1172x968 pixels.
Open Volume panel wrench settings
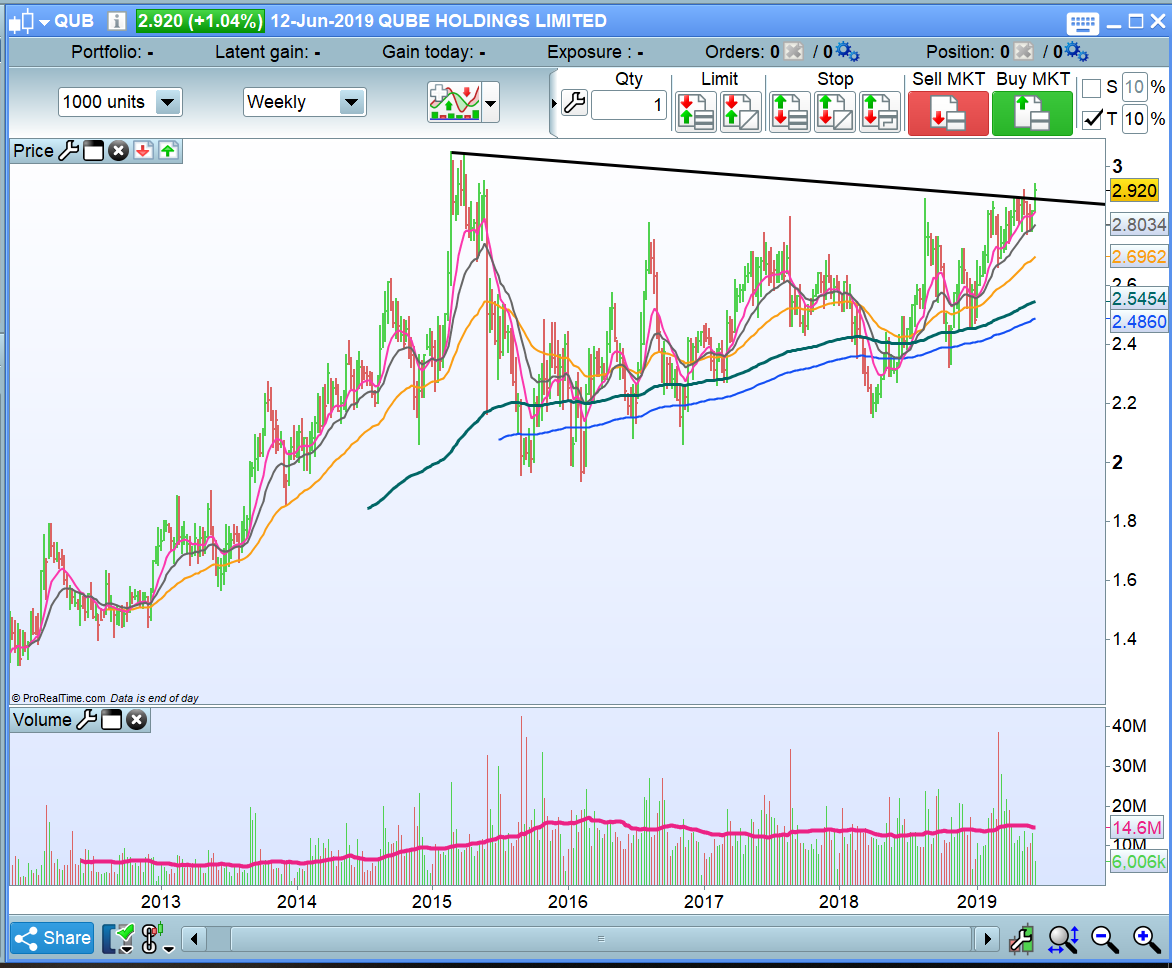(x=87, y=720)
